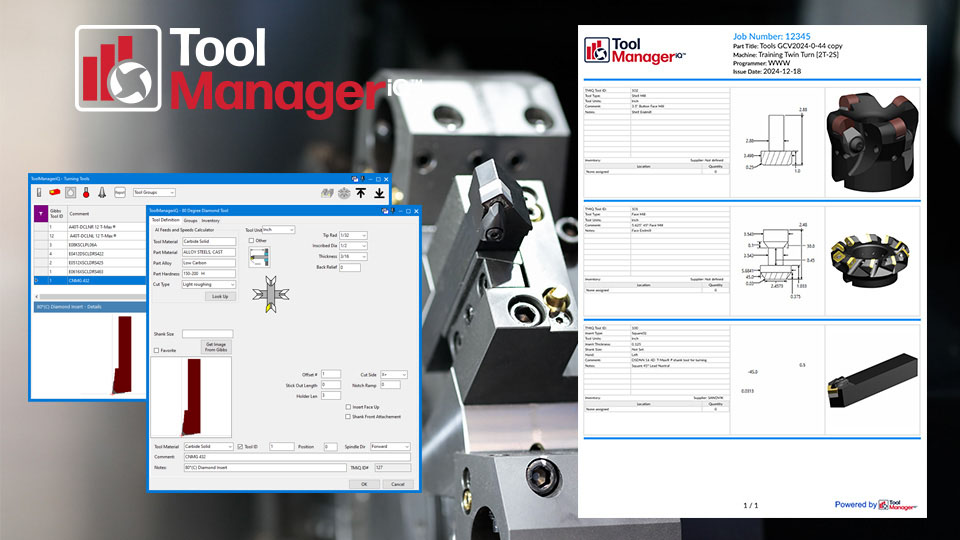960x540 pixels.
Task: Click the yellow-insert face mill image in report
Action: tap(872, 258)
